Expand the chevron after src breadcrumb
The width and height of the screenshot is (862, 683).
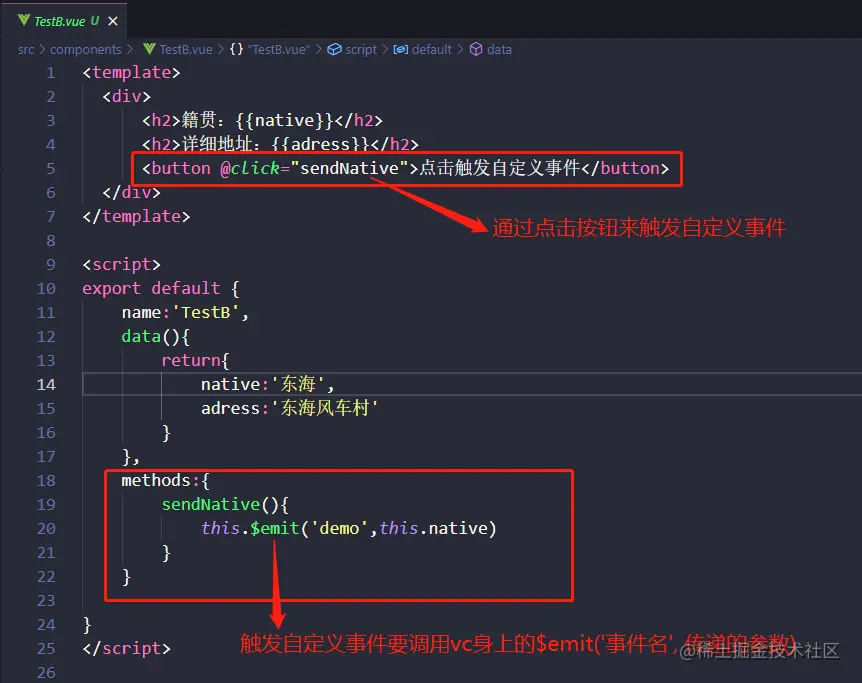coord(42,49)
